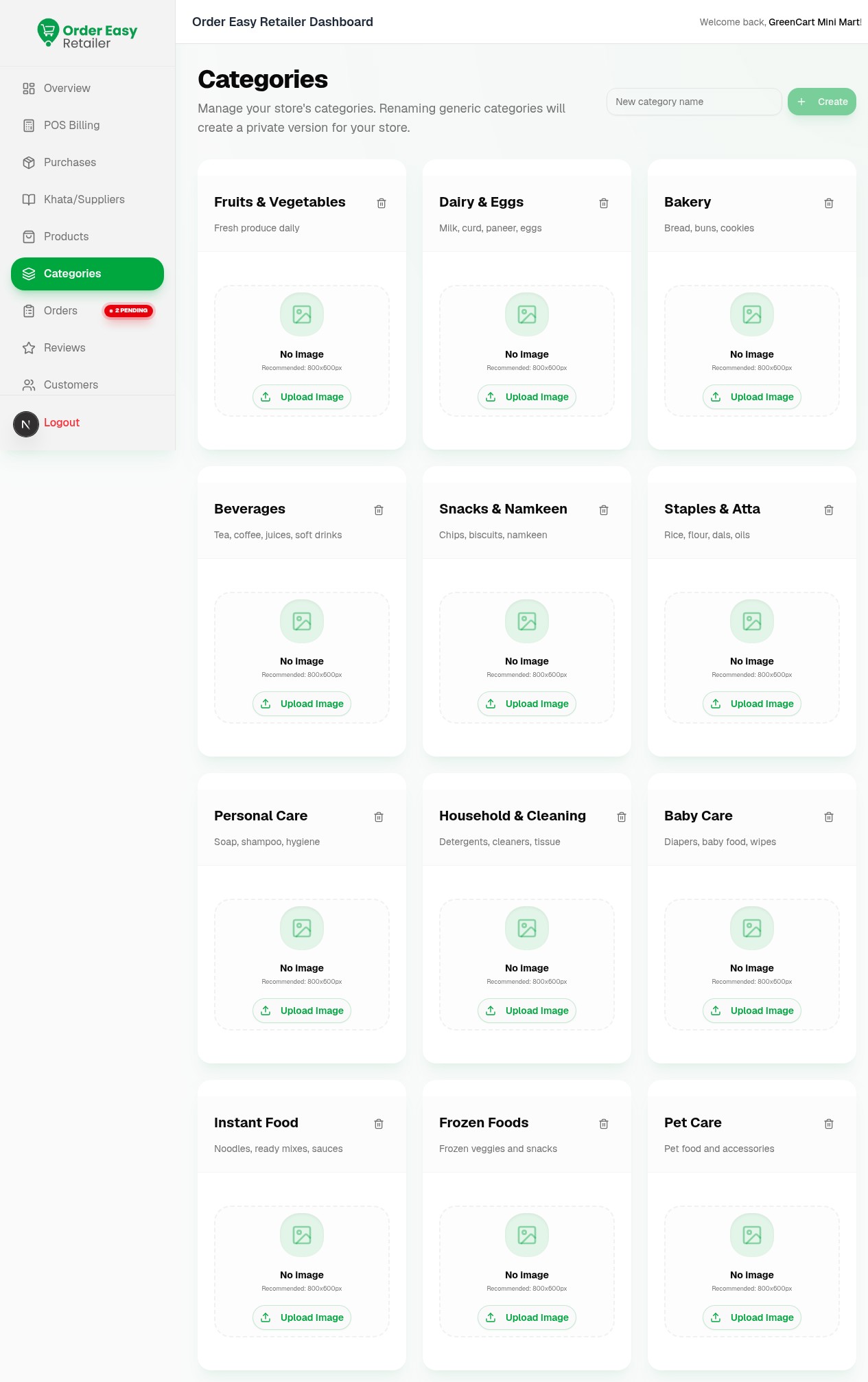This screenshot has width=868, height=1382.
Task: Open the Customers section
Action: 87,384
